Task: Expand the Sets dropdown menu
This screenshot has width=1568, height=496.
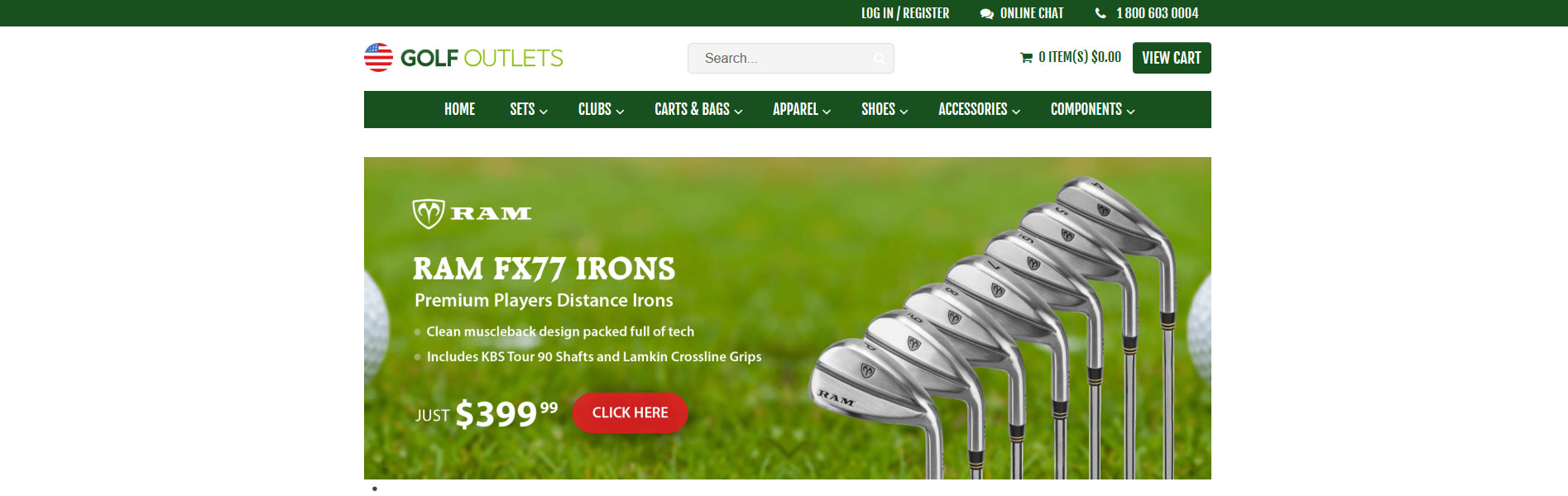Action: pos(529,109)
